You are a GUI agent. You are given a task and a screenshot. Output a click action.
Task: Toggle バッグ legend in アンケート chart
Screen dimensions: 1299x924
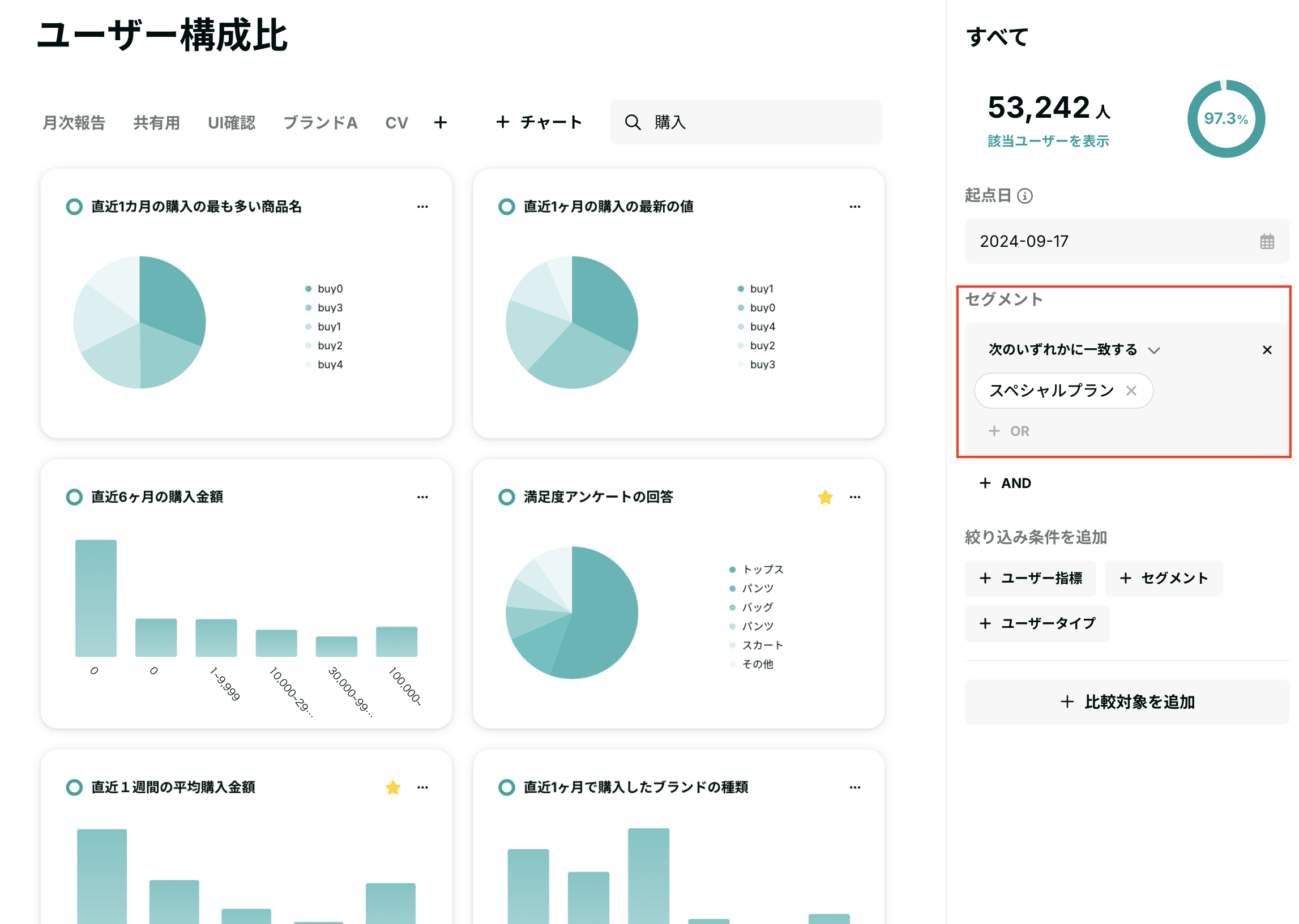coord(751,607)
